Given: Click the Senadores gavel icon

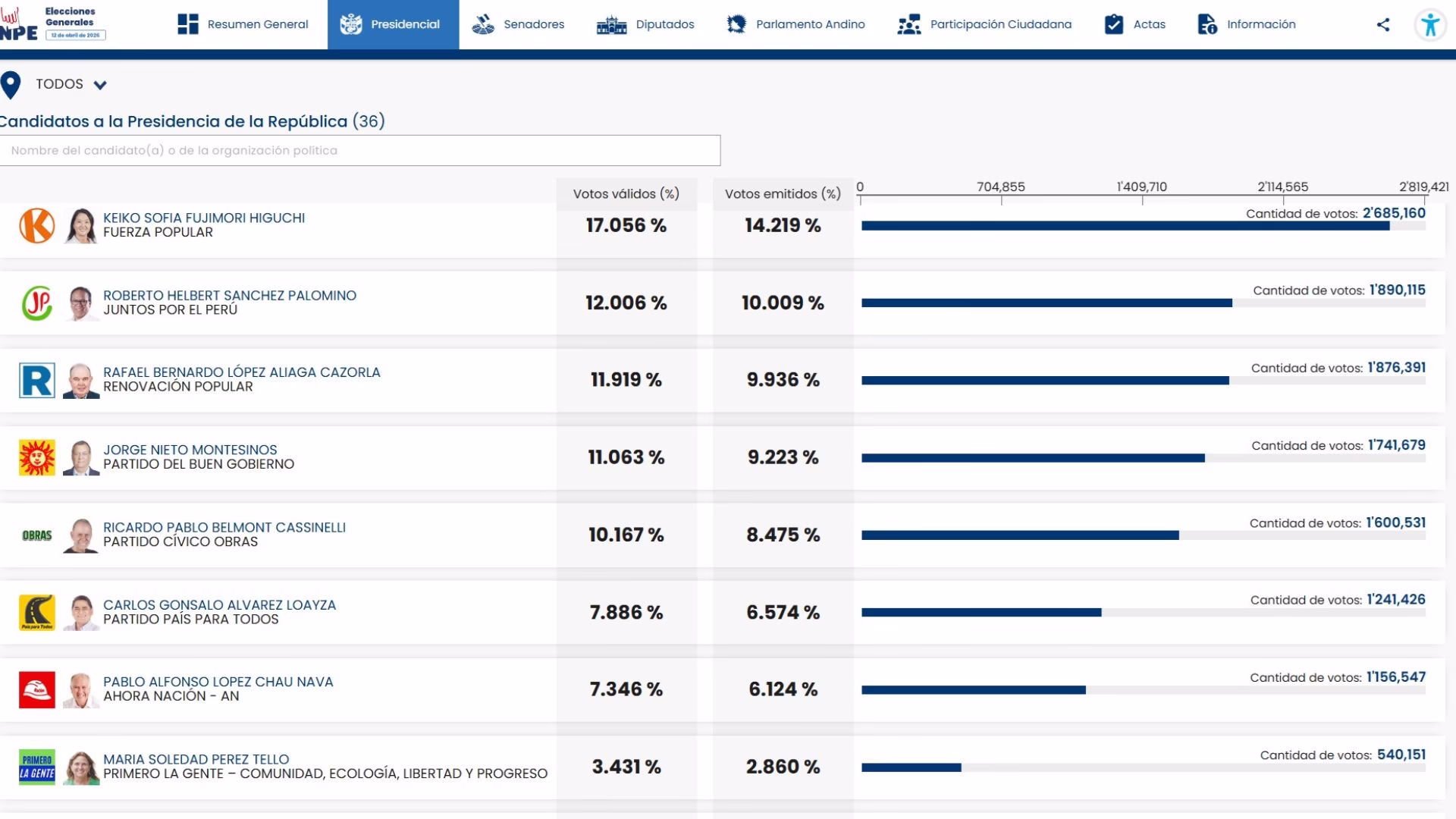Looking at the screenshot, I should [483, 24].
